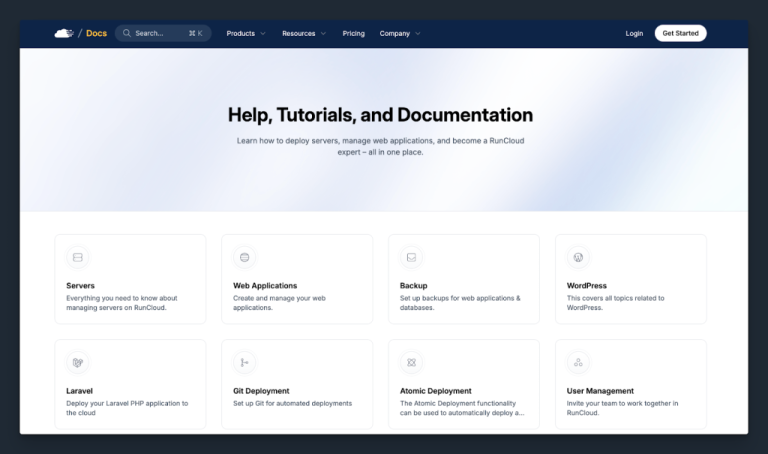Click the User Management icon
Image resolution: width=768 pixels, height=454 pixels.
point(578,362)
